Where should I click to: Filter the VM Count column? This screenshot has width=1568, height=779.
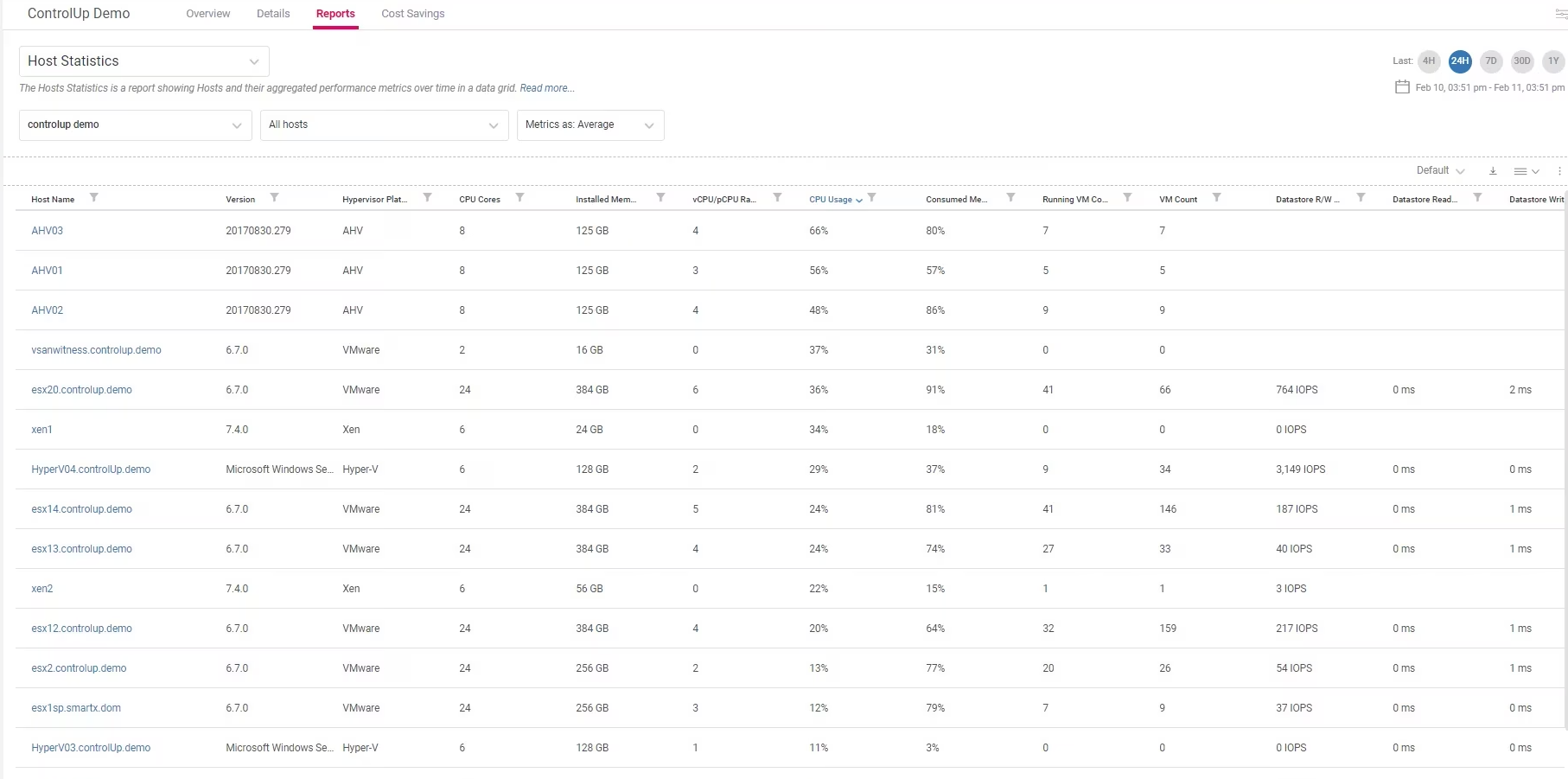(1216, 198)
